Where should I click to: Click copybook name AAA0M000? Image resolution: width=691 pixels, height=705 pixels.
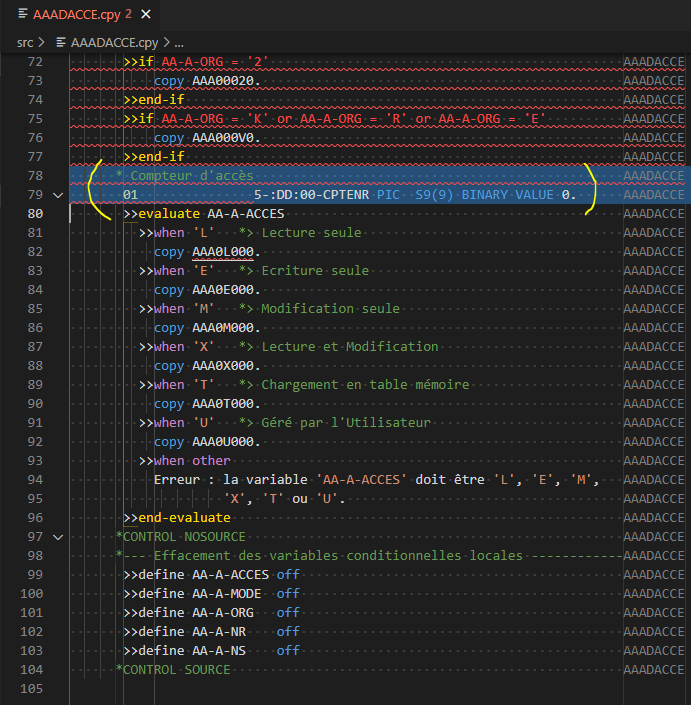223,328
